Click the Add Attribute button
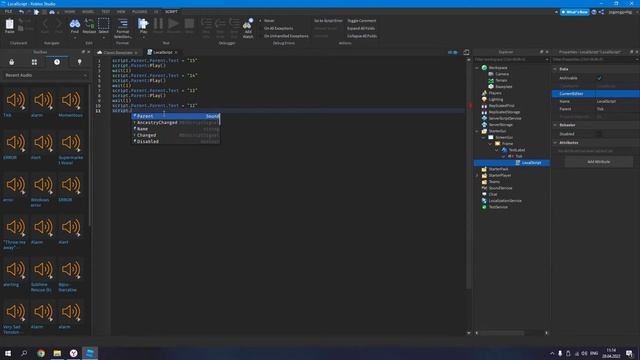Screen dimensions: 640x360 [598, 162]
